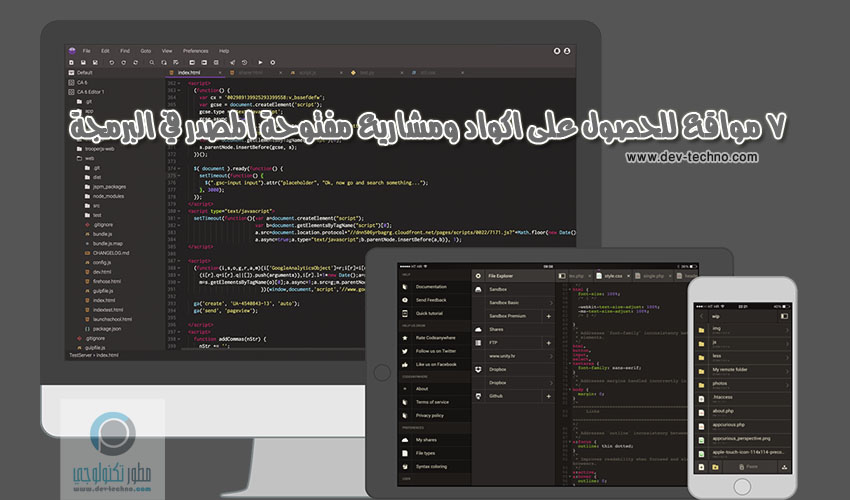
Task: Click TestServer breadcrumb in desktop status bar
Action: tap(79, 355)
